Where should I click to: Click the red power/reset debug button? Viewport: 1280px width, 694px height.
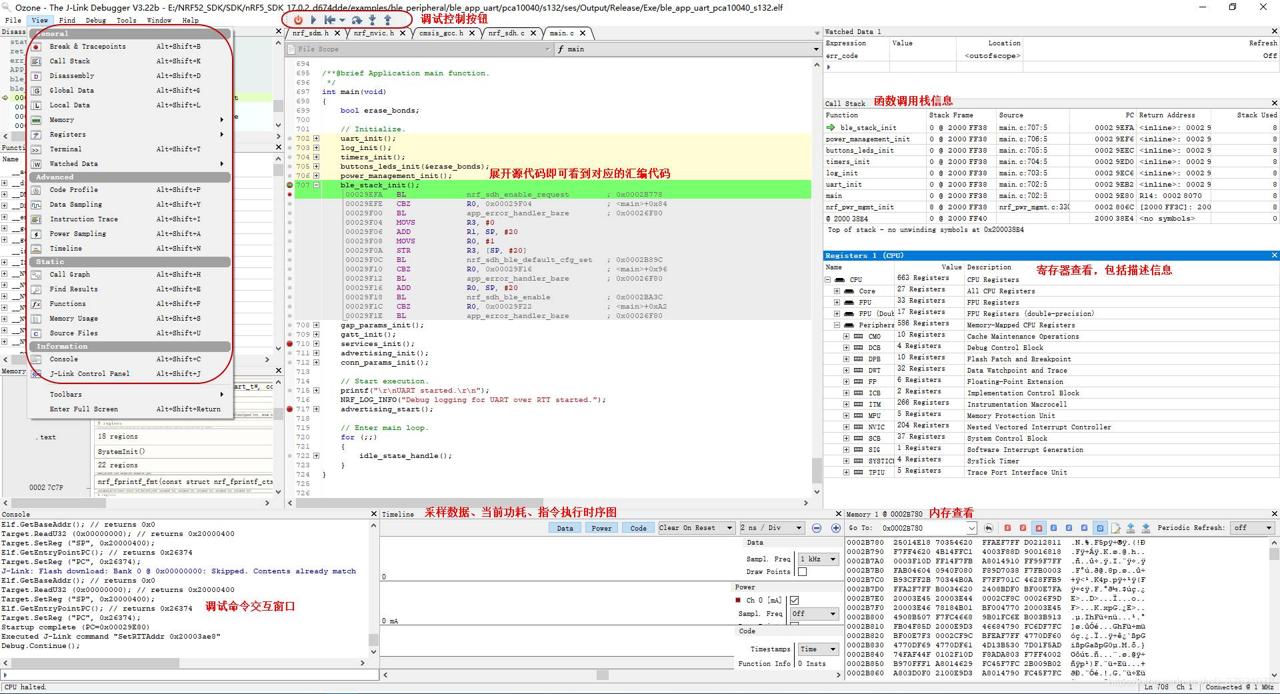(298, 20)
